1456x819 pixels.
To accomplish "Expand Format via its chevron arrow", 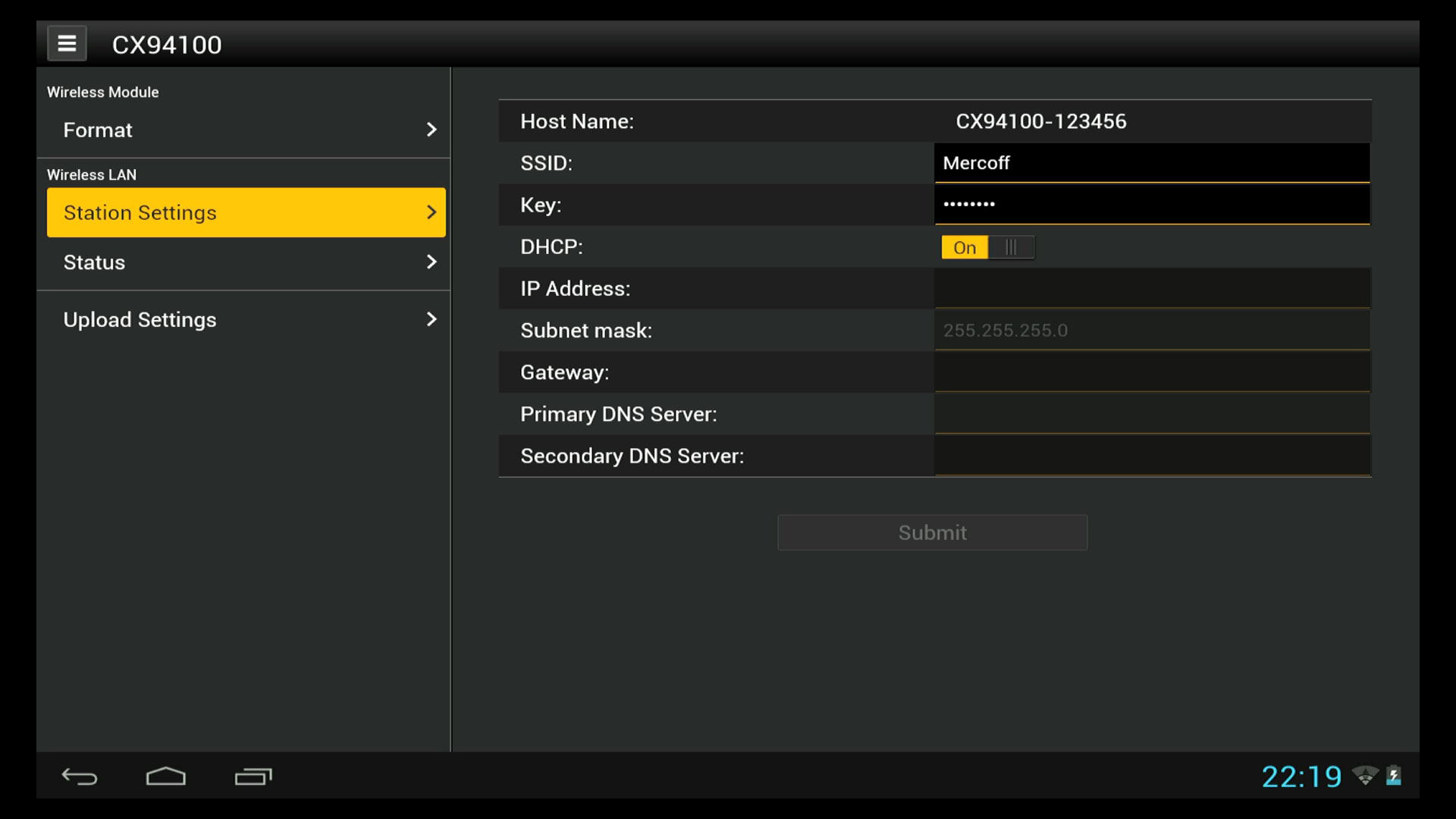I will [431, 130].
